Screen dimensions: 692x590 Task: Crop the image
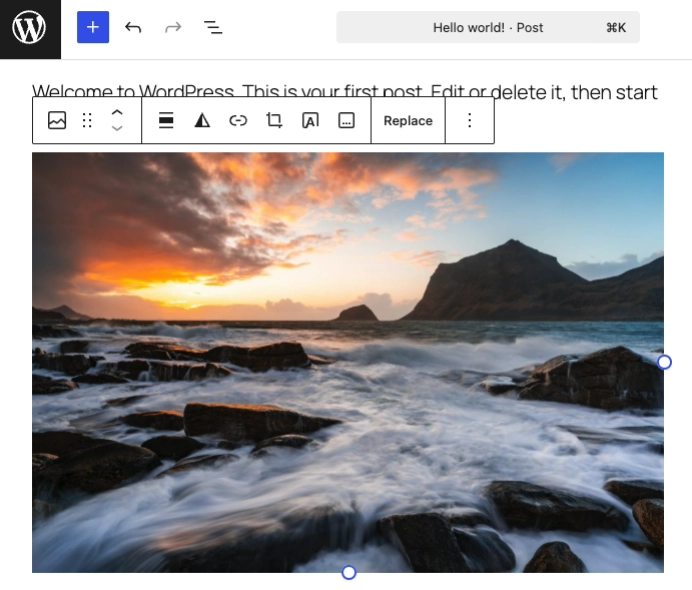click(274, 120)
